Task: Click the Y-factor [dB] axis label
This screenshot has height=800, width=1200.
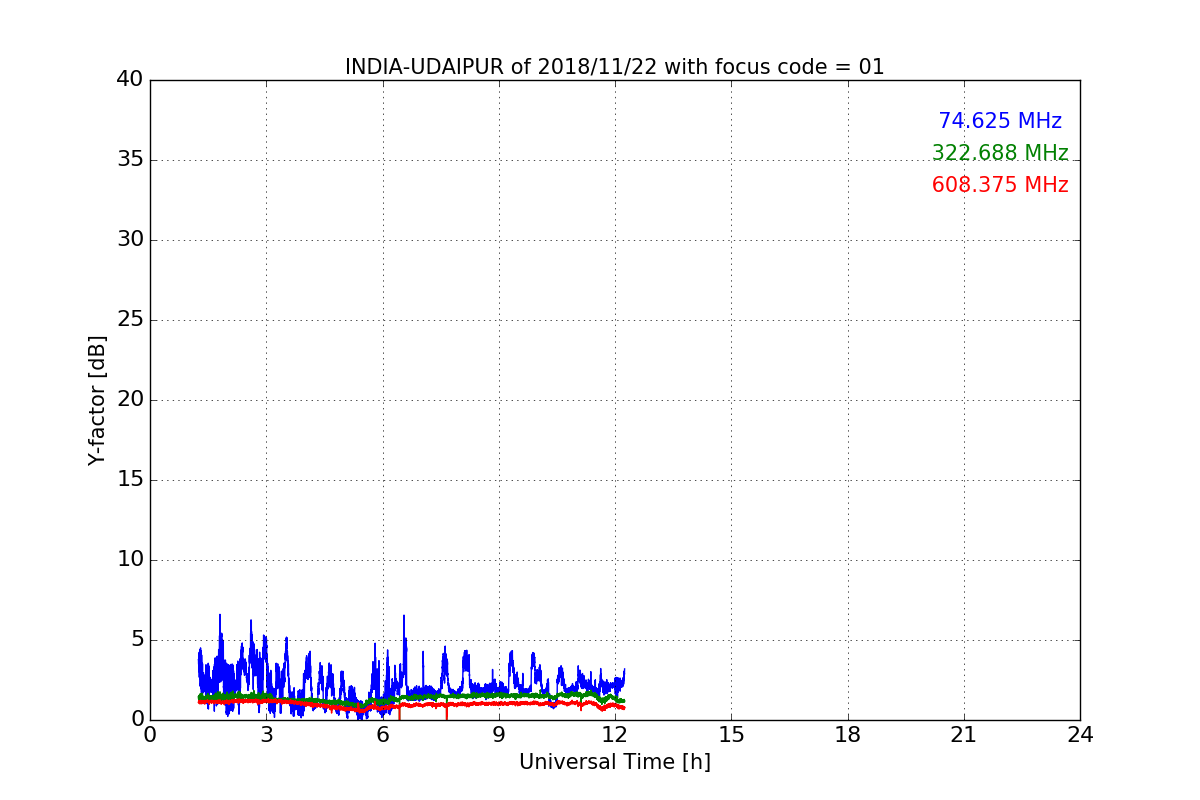Action: pos(97,400)
